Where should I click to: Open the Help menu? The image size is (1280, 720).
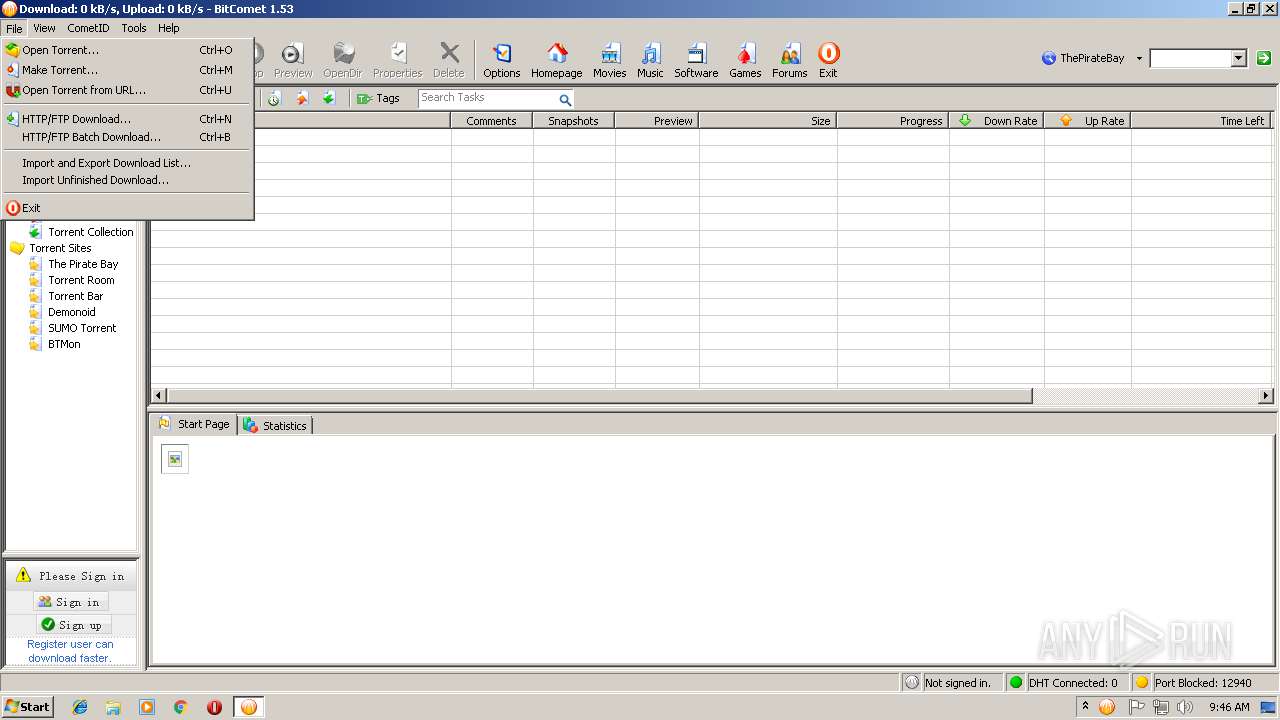[169, 28]
